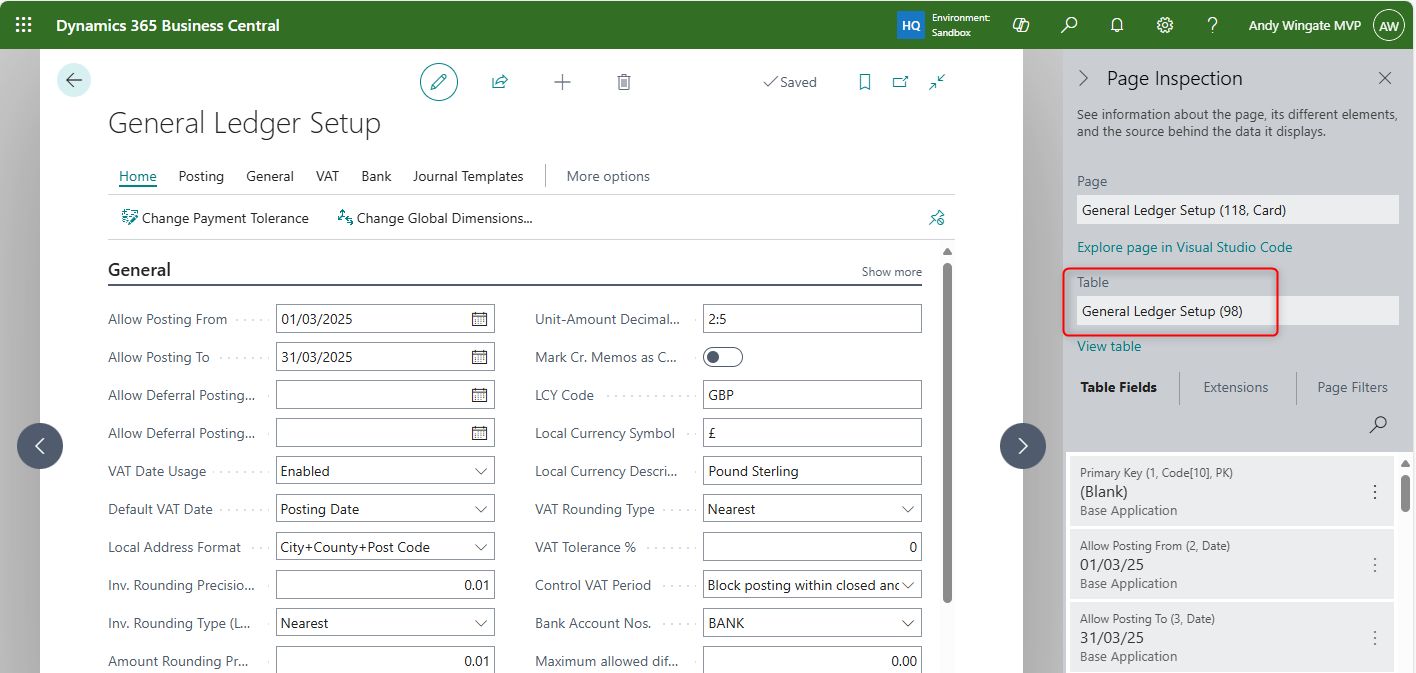This screenshot has width=1416, height=673.
Task: Click View table link
Action: click(x=1109, y=346)
